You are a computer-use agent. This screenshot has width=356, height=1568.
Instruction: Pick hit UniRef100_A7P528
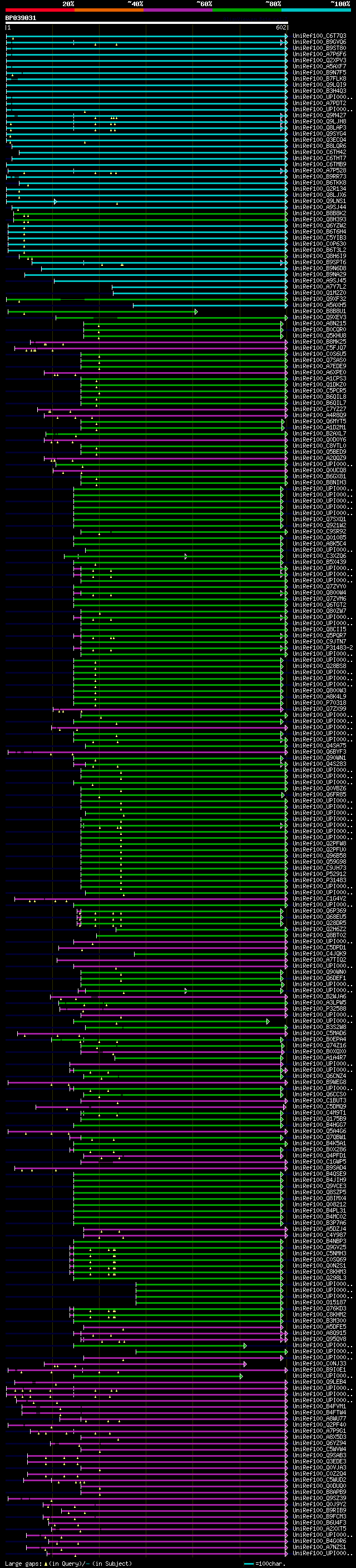point(319,170)
